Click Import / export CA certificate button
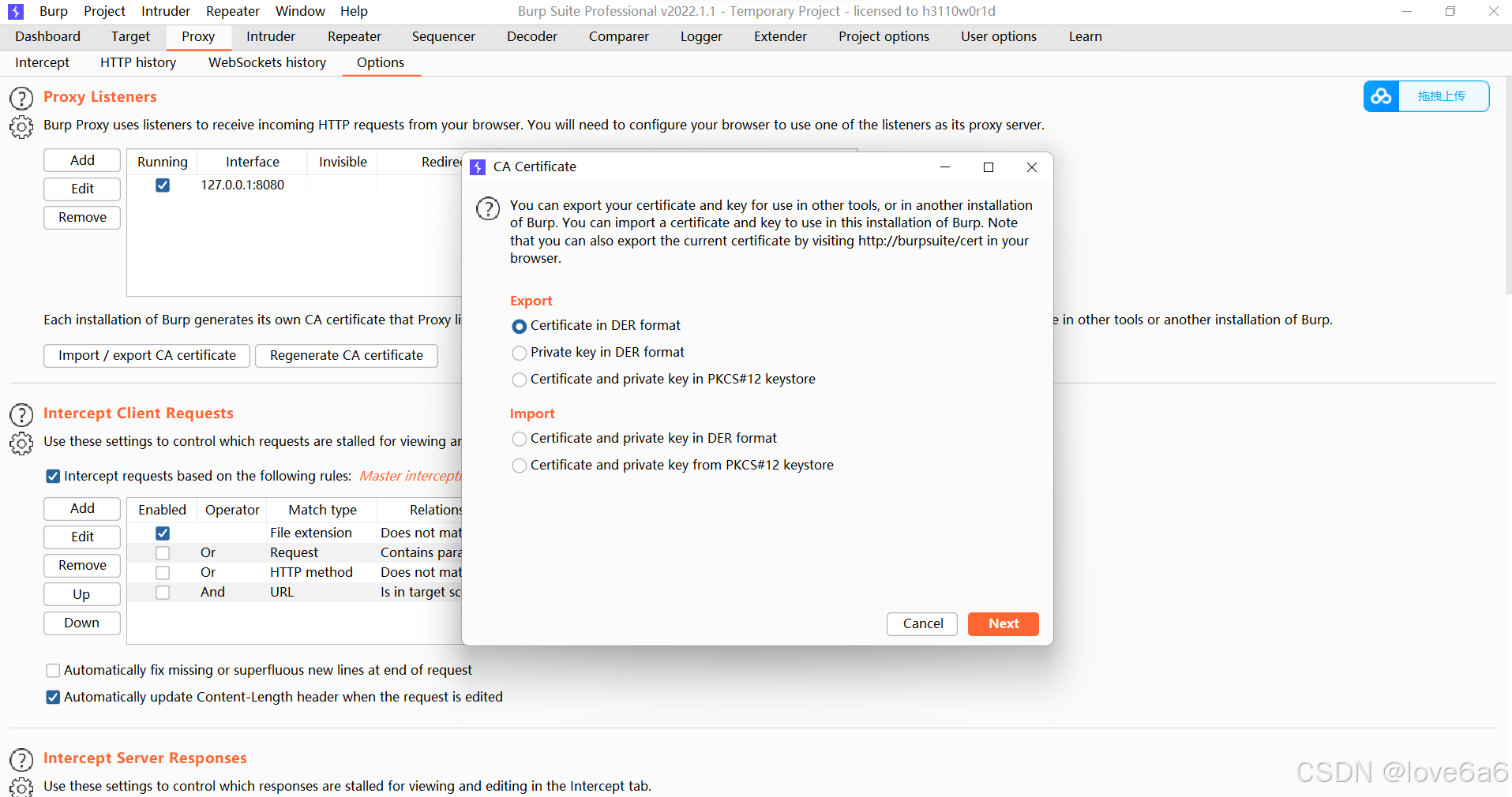Viewport: 1512px width, 797px height. [x=147, y=356]
